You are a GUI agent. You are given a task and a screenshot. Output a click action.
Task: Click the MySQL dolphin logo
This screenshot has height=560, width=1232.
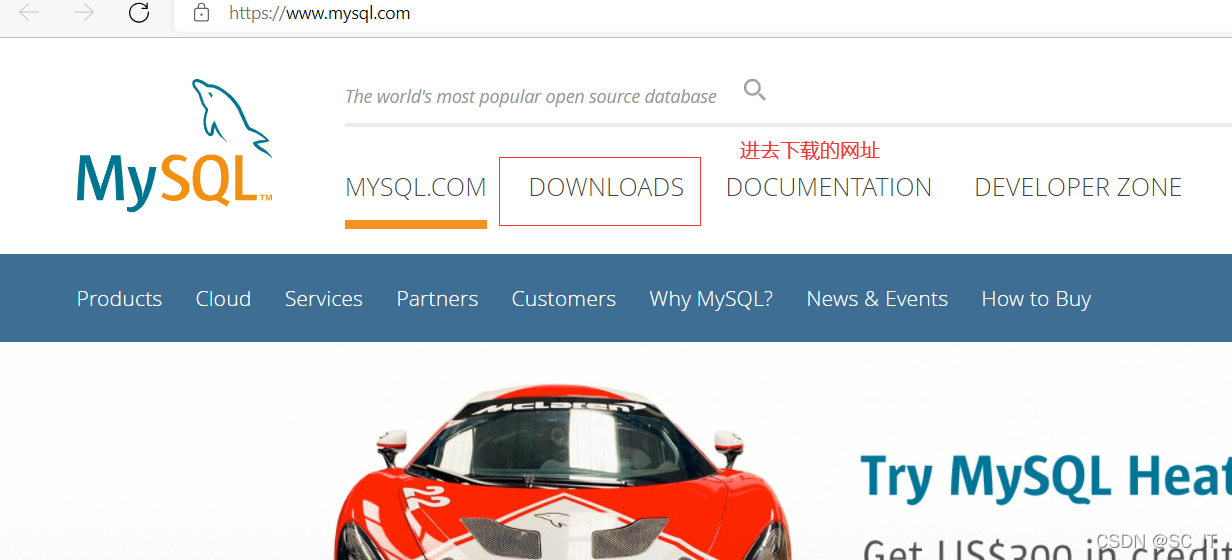(x=175, y=144)
